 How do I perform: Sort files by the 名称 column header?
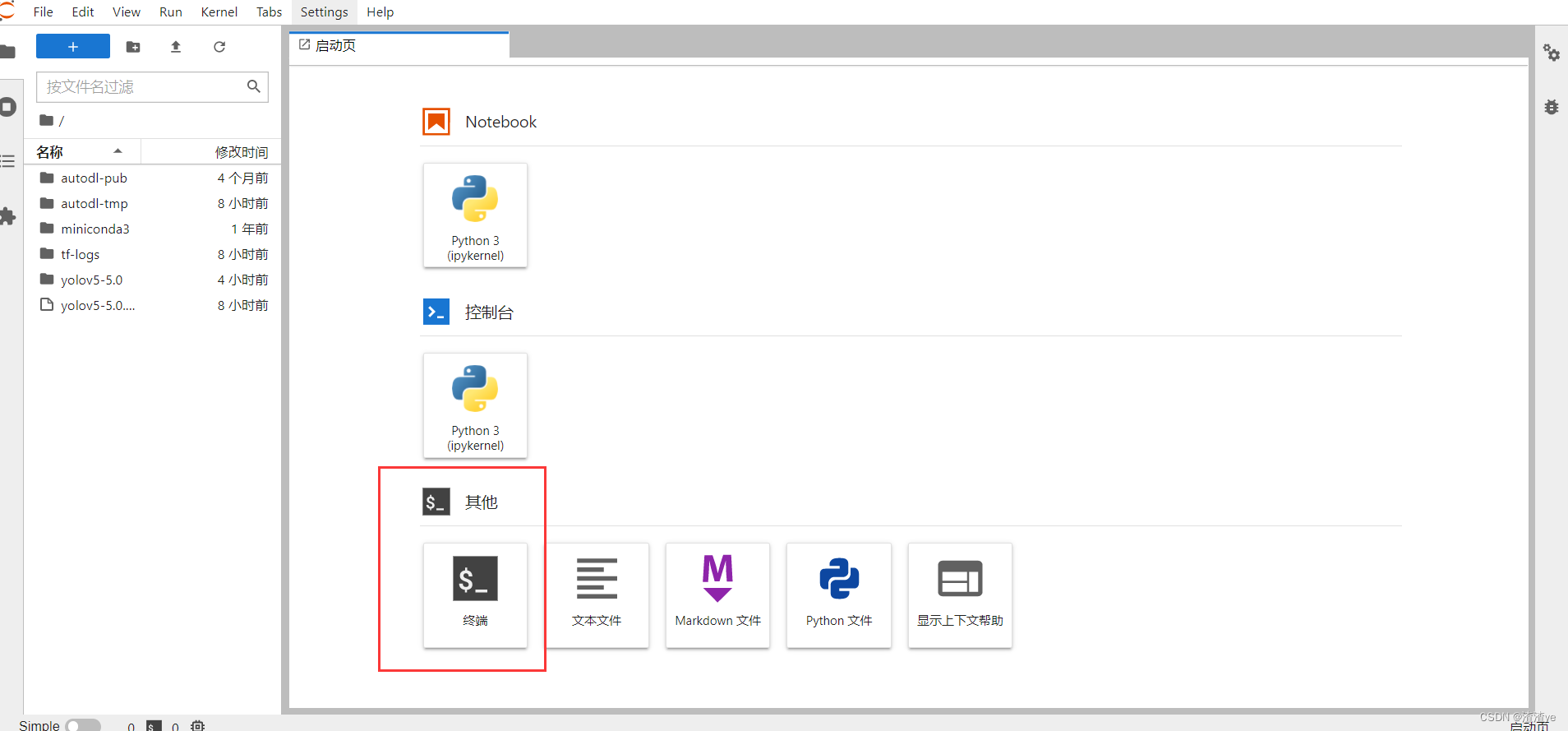tap(82, 151)
